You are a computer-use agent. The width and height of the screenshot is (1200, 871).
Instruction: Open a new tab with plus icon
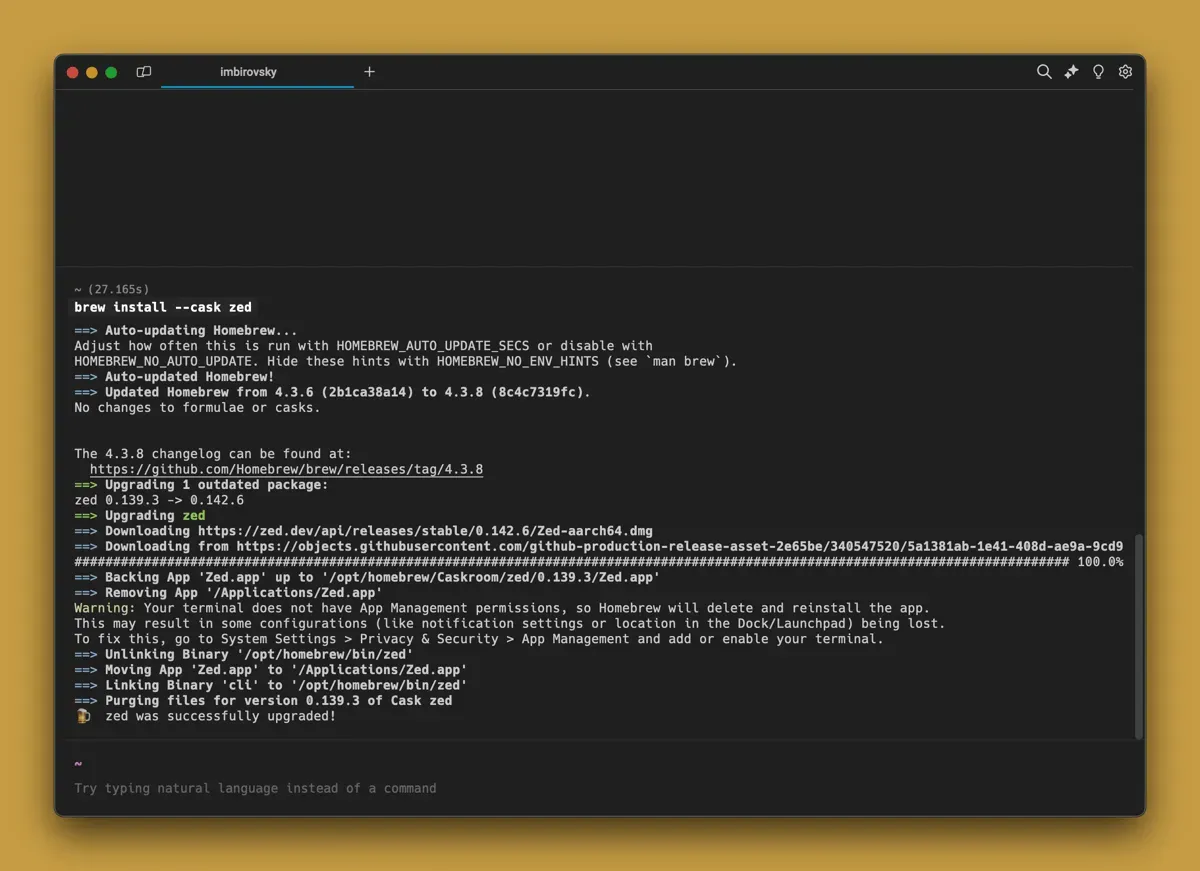(x=369, y=72)
